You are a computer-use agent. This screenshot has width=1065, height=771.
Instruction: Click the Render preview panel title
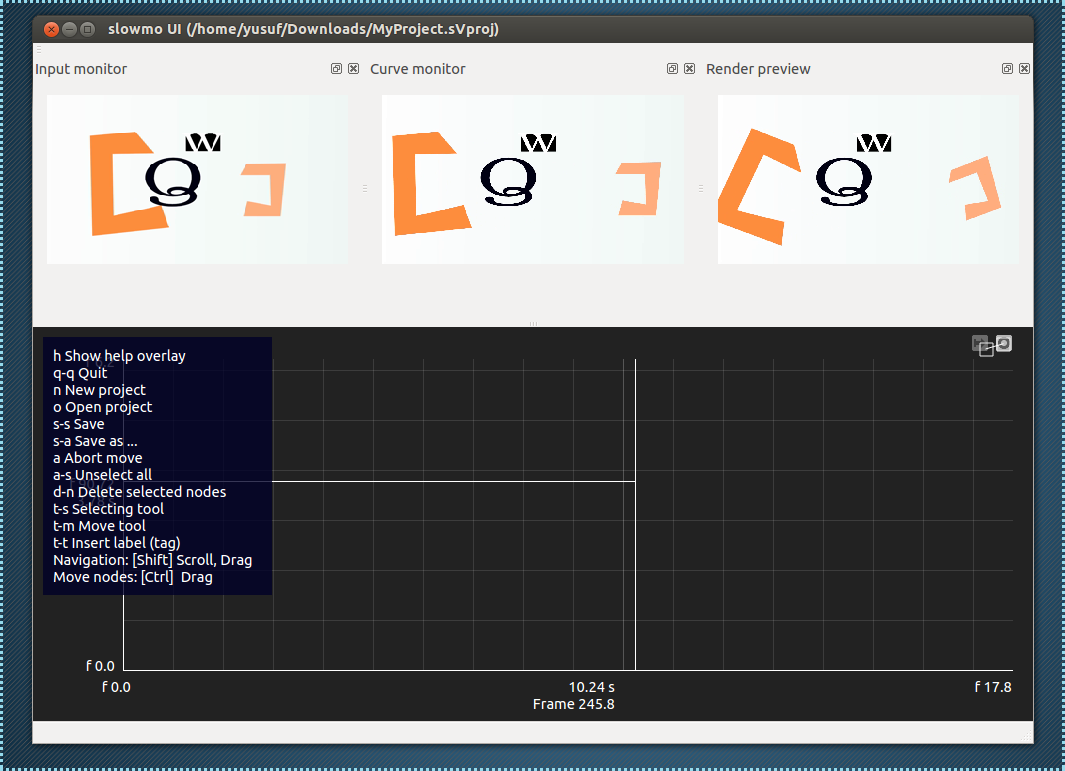(758, 69)
